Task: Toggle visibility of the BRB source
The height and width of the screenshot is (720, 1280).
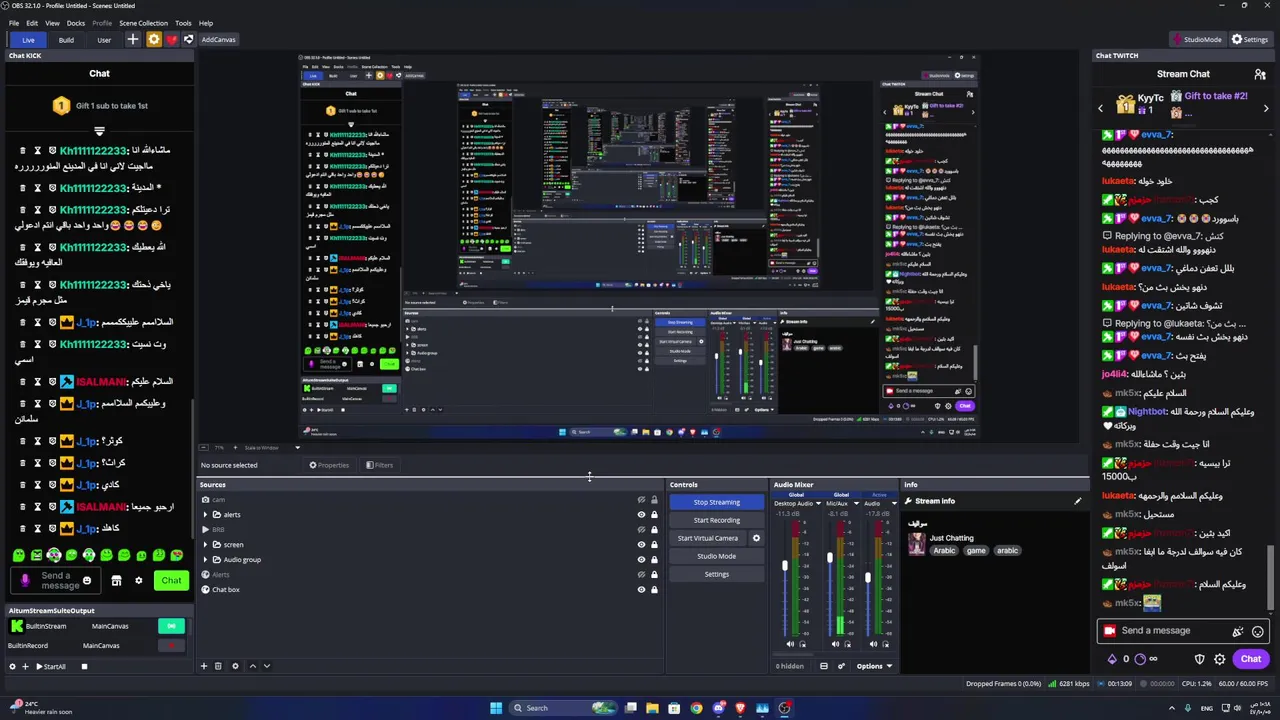Action: (x=641, y=530)
